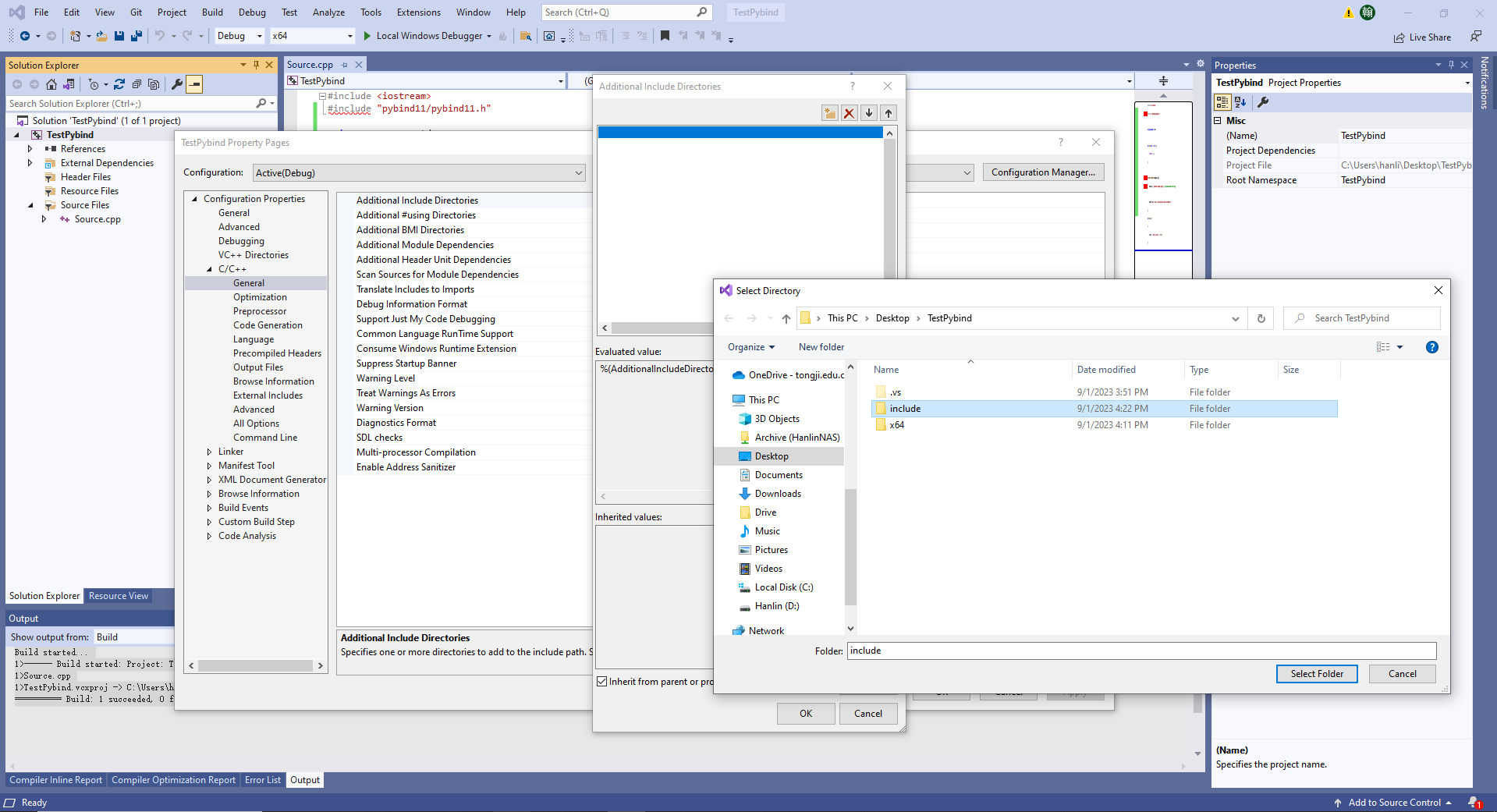Viewport: 1497px width, 812px height.
Task: Select Downloads in the navigation pane
Action: 778,494
